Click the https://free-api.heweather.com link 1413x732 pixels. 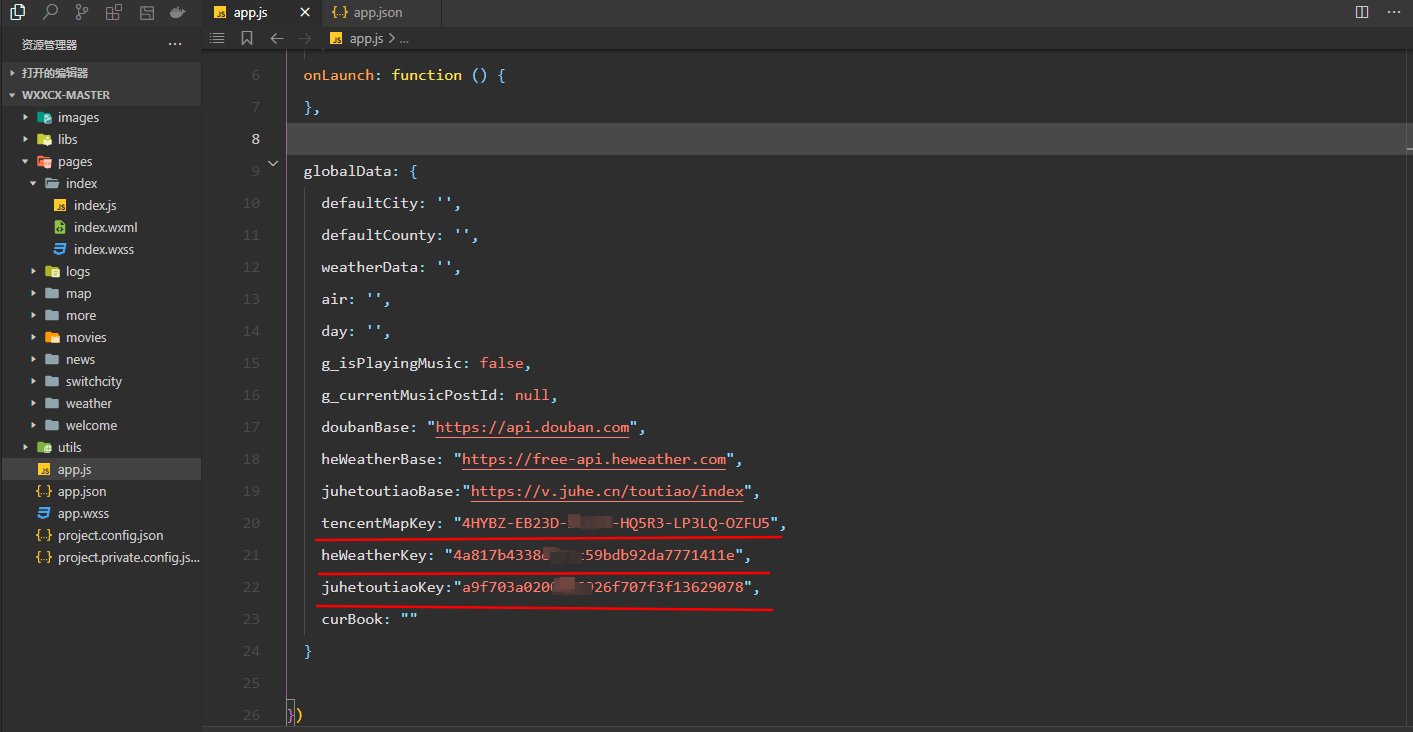point(594,459)
